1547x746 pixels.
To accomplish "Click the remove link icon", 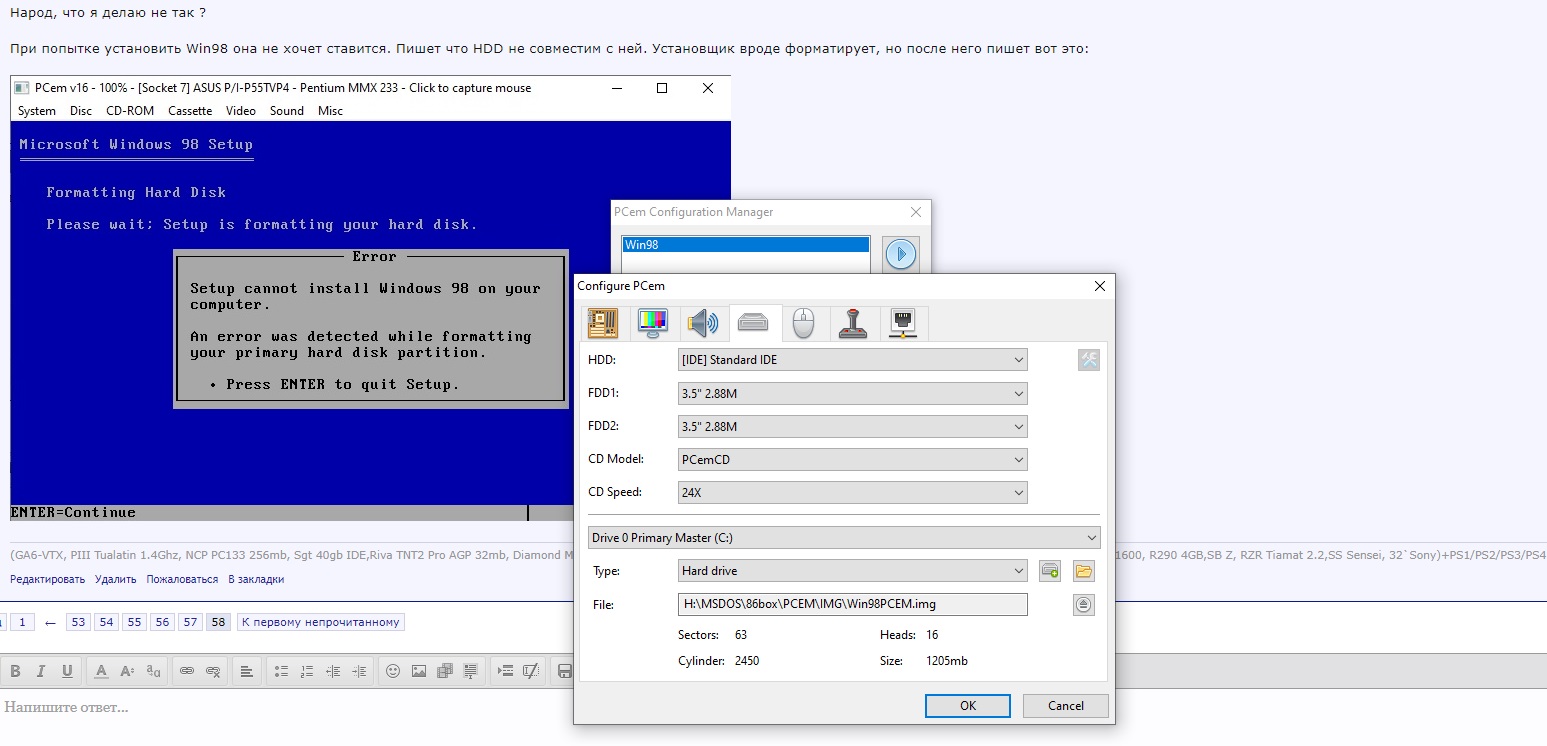I will pos(213,671).
